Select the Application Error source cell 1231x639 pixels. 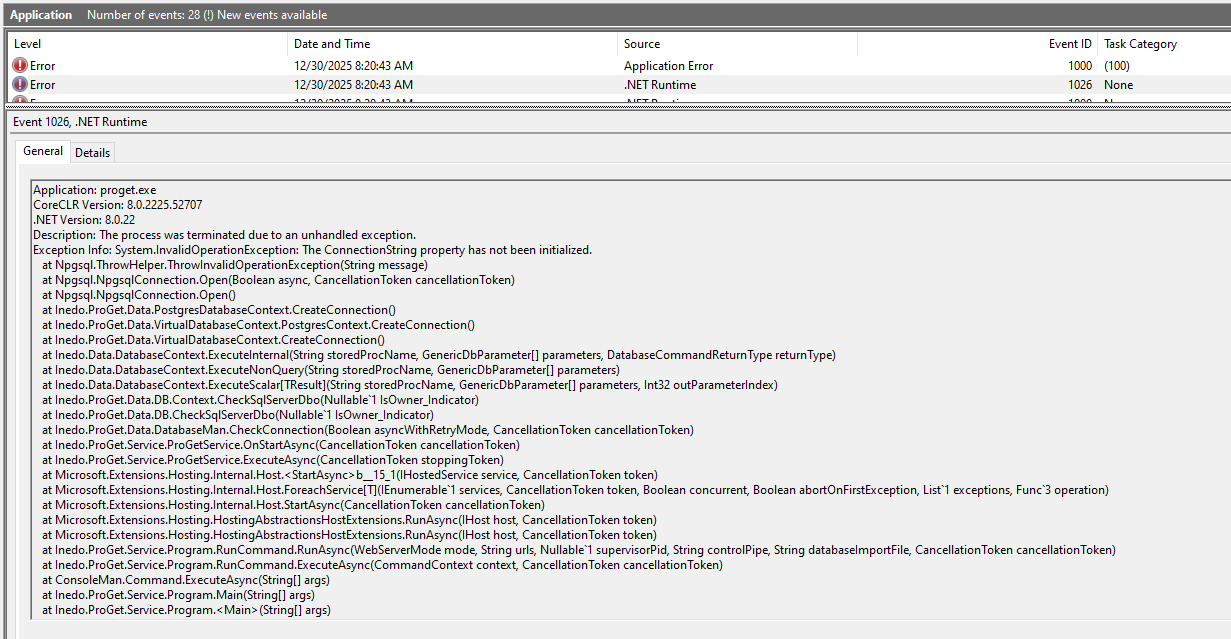click(668, 66)
